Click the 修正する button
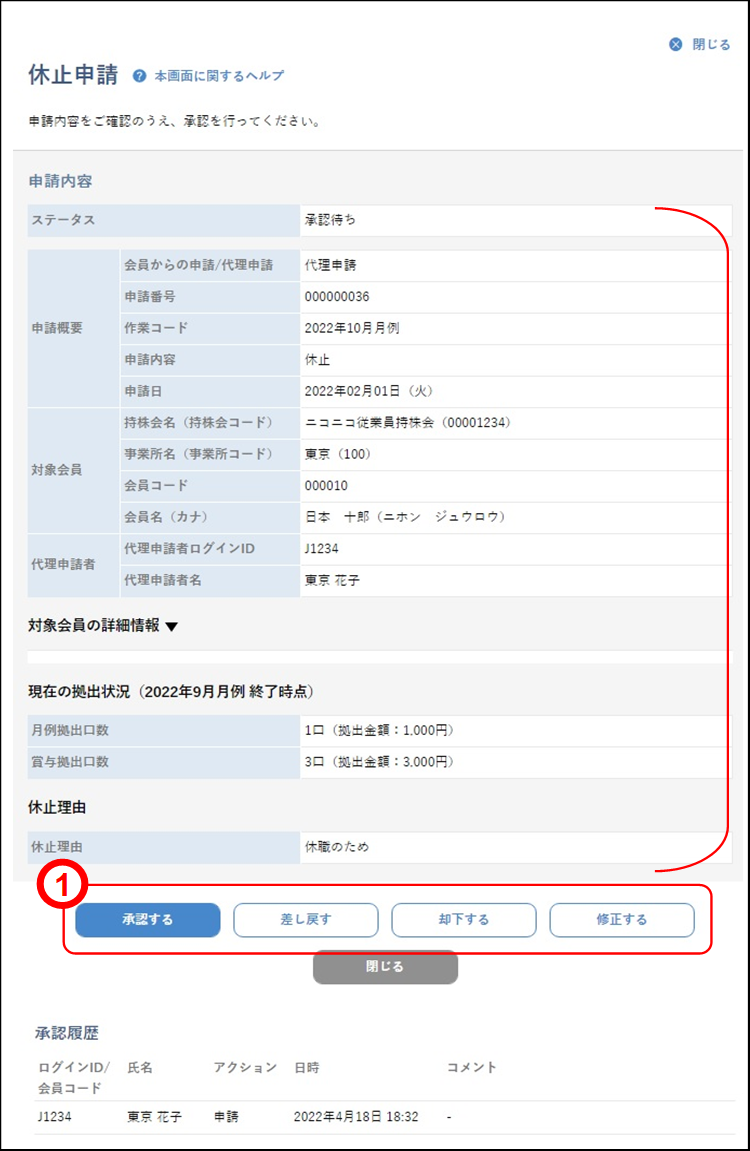750x1151 pixels. coord(621,920)
